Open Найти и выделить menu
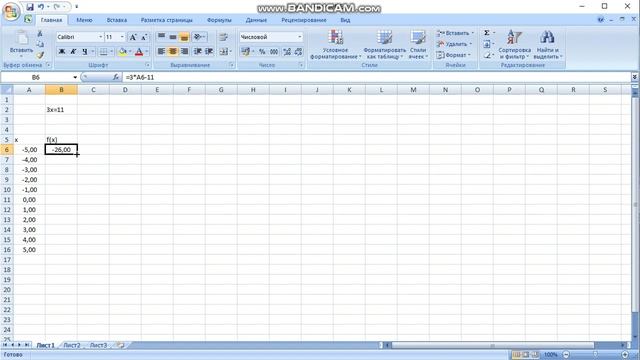640x360 pixels. coord(547,44)
